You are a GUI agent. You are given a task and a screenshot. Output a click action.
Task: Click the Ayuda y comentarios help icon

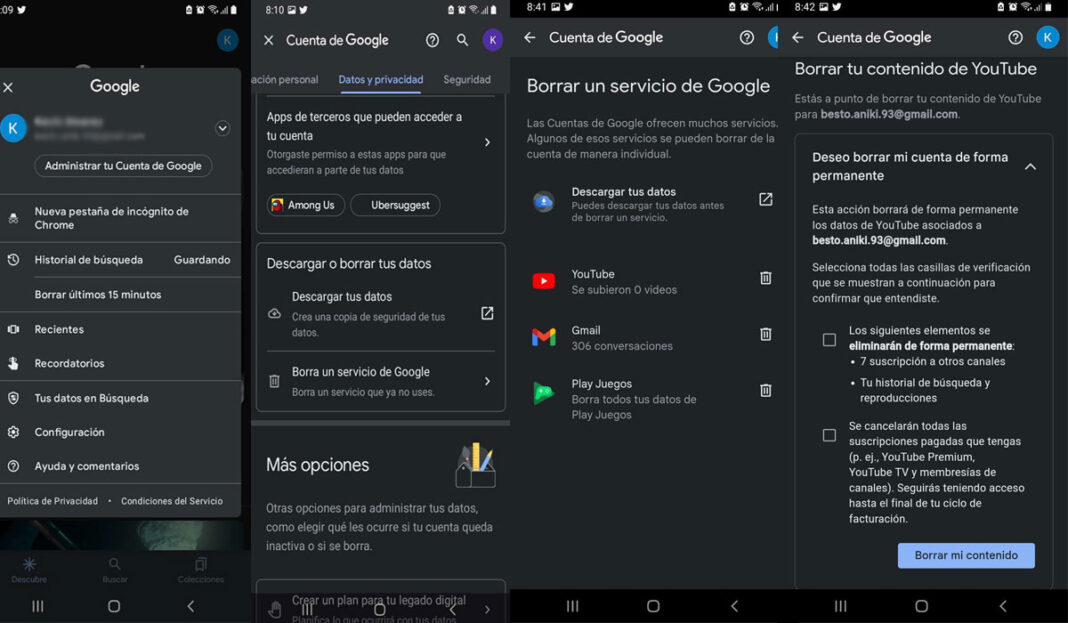point(13,466)
